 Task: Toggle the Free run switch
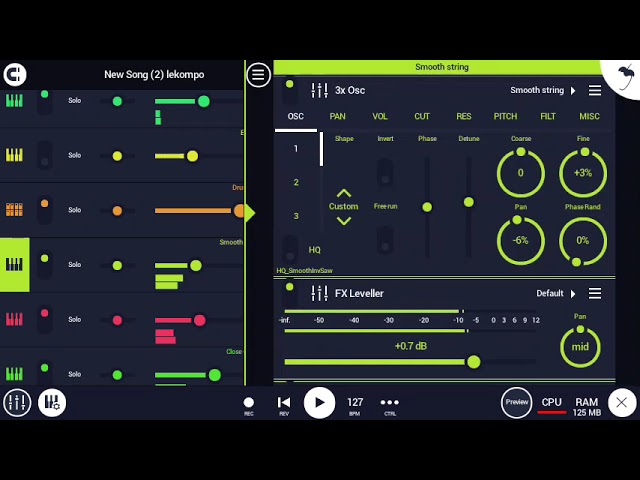[x=385, y=240]
